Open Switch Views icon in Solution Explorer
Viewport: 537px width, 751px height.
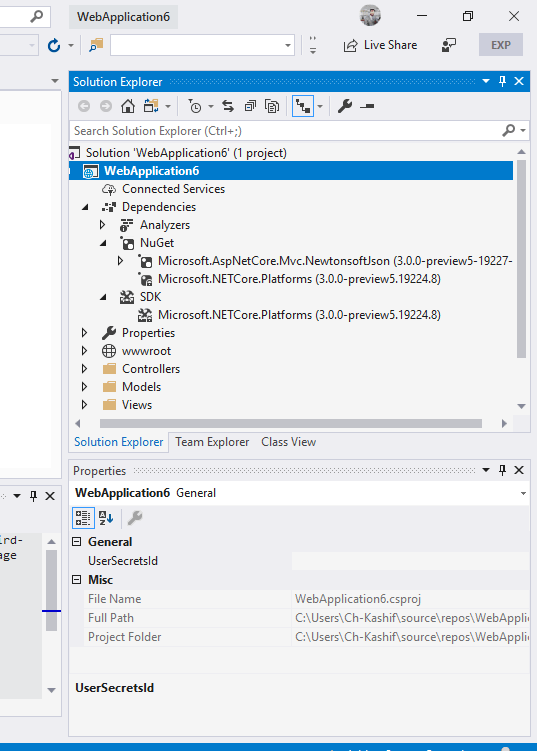coord(151,106)
